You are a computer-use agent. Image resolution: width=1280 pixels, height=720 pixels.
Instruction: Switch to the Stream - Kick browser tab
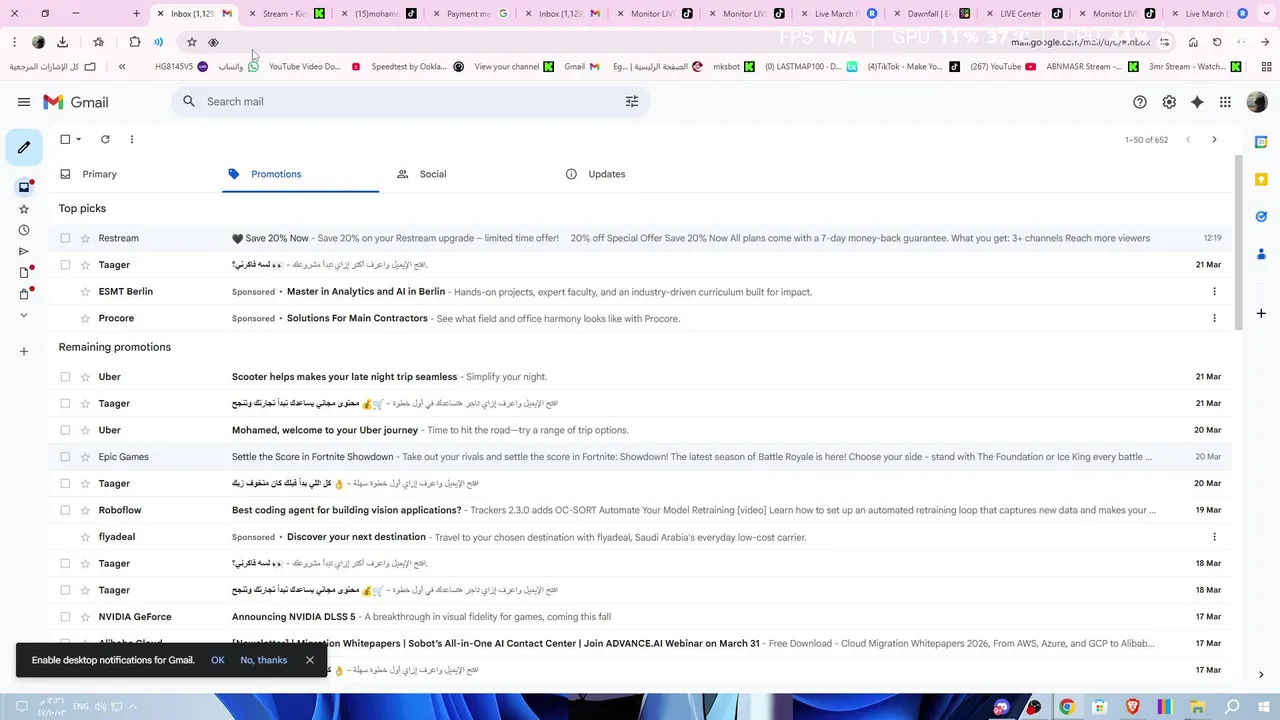(285, 14)
